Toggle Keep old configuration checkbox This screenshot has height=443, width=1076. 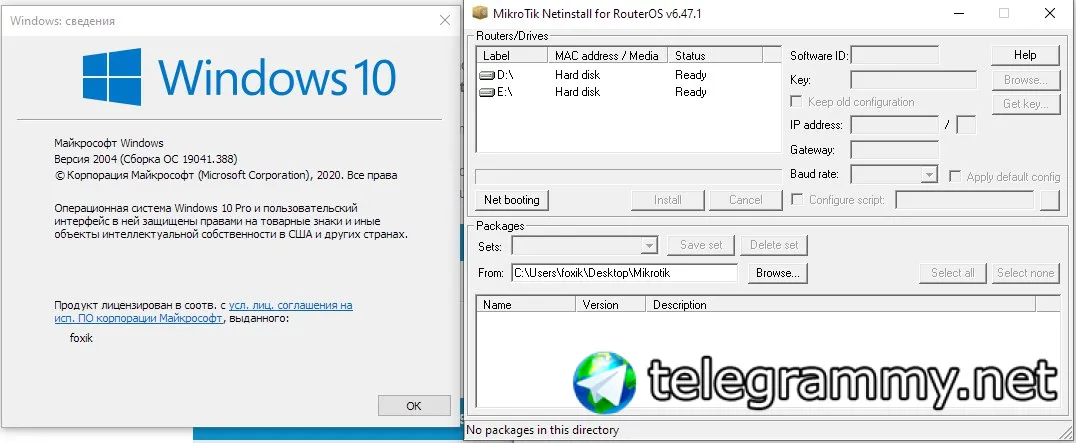tap(797, 101)
